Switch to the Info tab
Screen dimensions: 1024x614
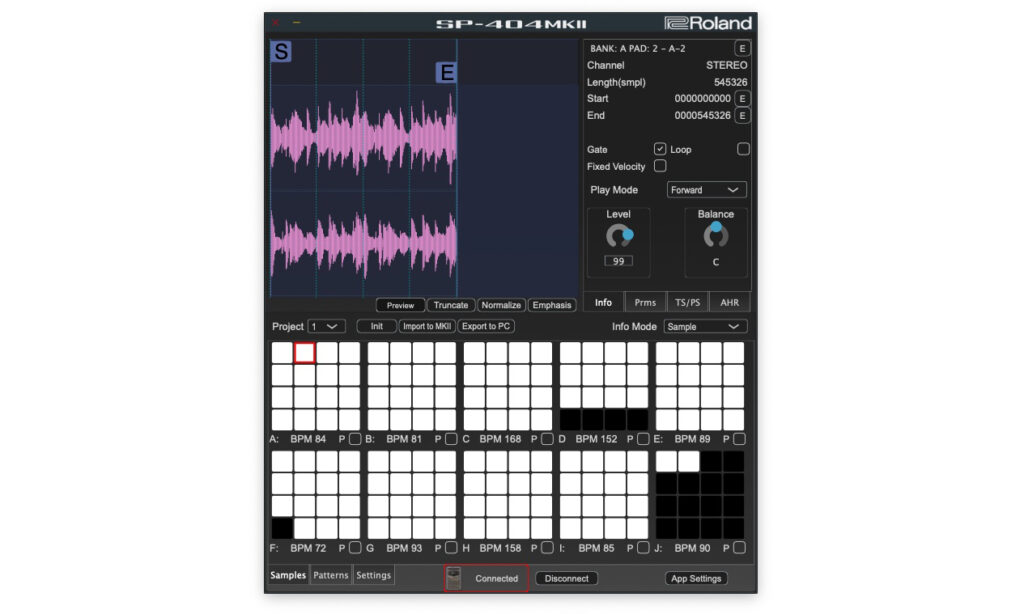(x=603, y=302)
